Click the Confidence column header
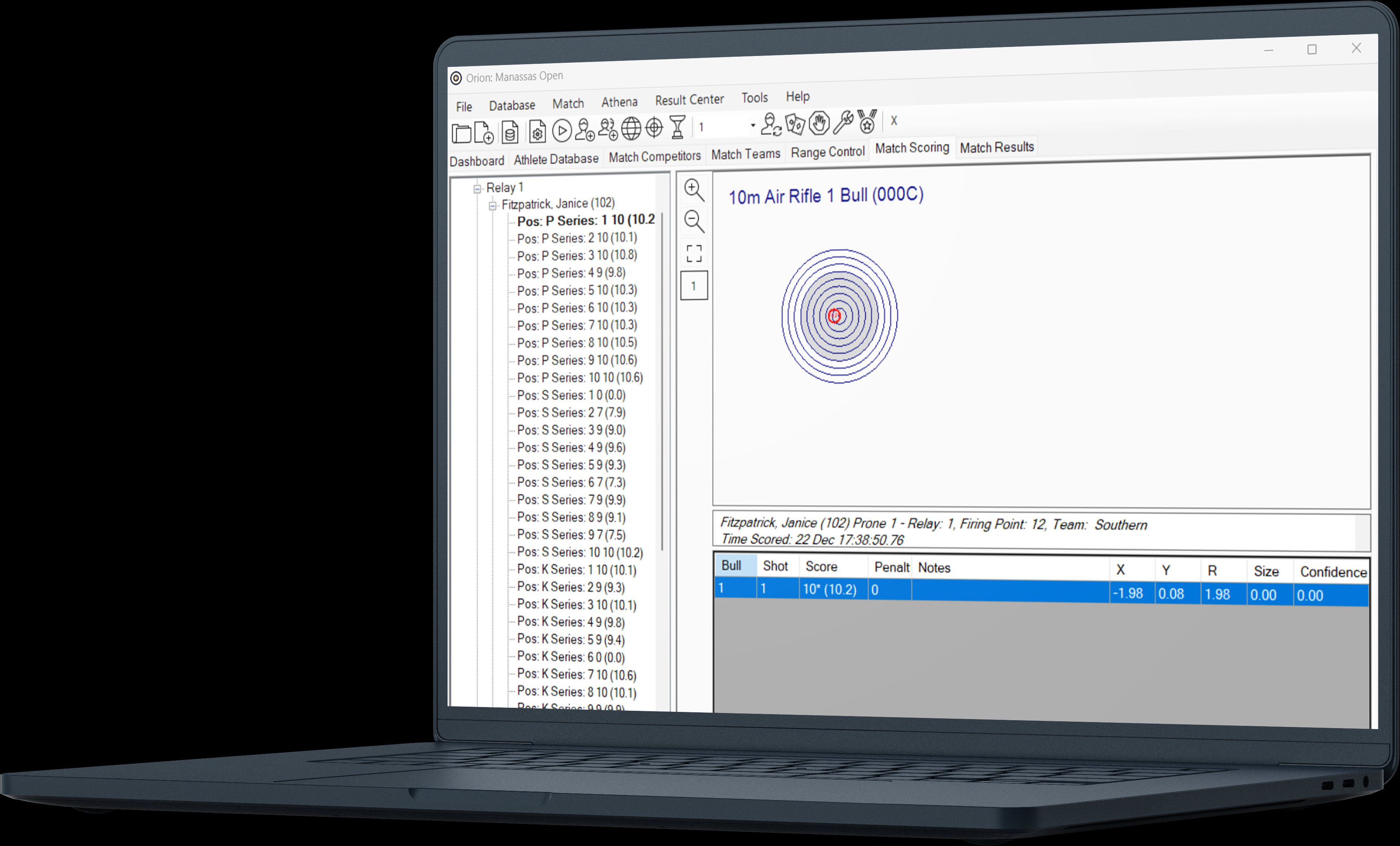This screenshot has width=1400, height=846. click(x=1332, y=572)
